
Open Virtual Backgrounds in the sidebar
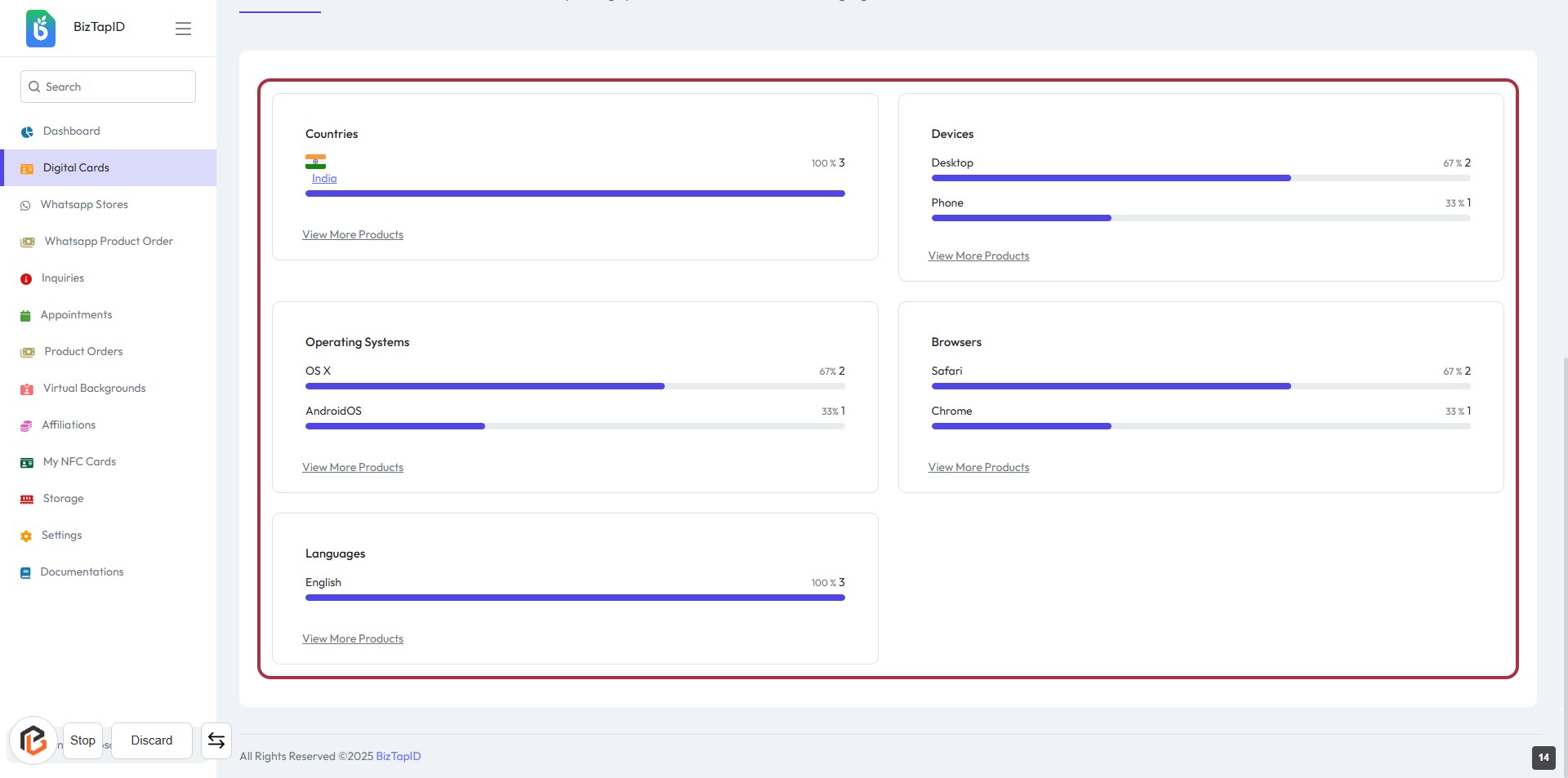[94, 388]
